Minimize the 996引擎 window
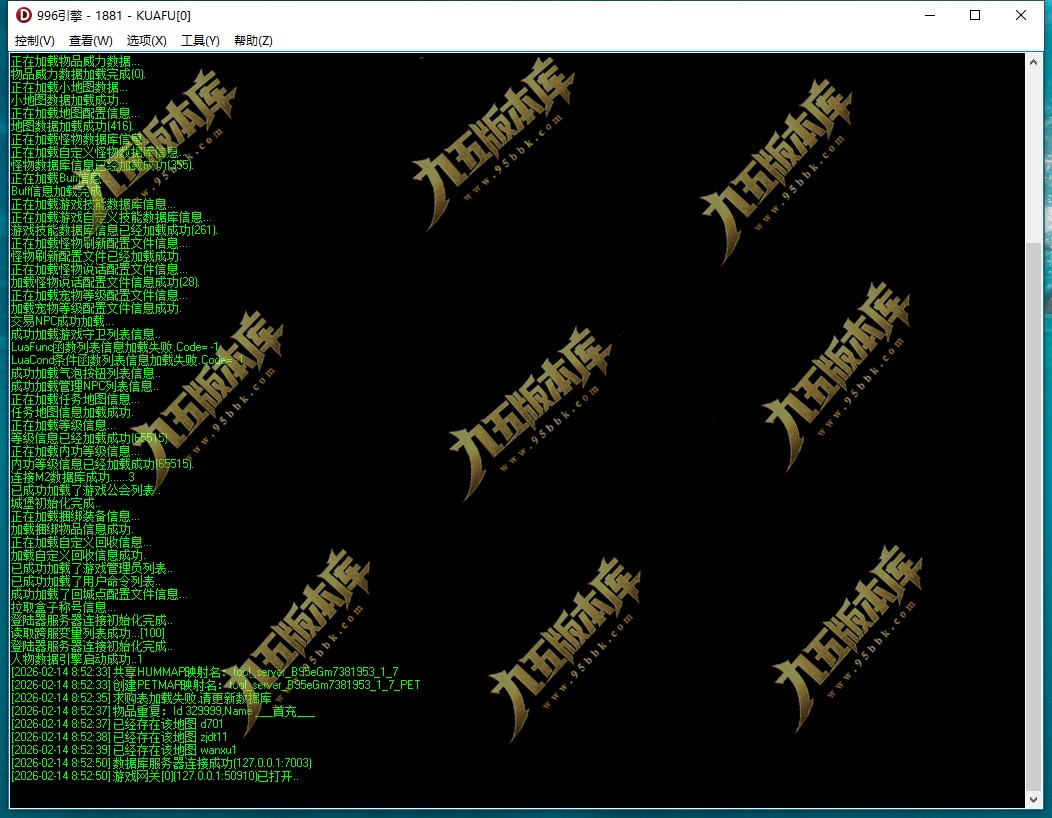 click(930, 15)
